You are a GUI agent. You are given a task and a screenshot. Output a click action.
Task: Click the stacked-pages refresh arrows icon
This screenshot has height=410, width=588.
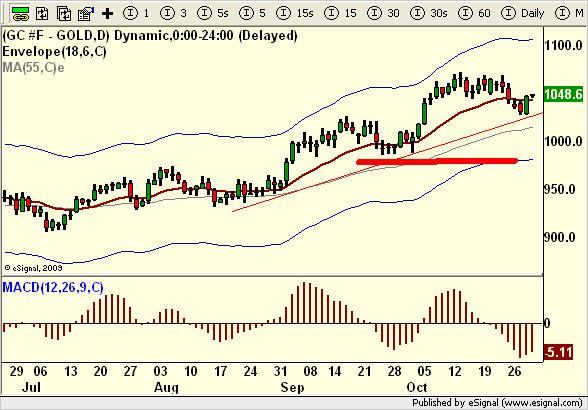click(63, 14)
